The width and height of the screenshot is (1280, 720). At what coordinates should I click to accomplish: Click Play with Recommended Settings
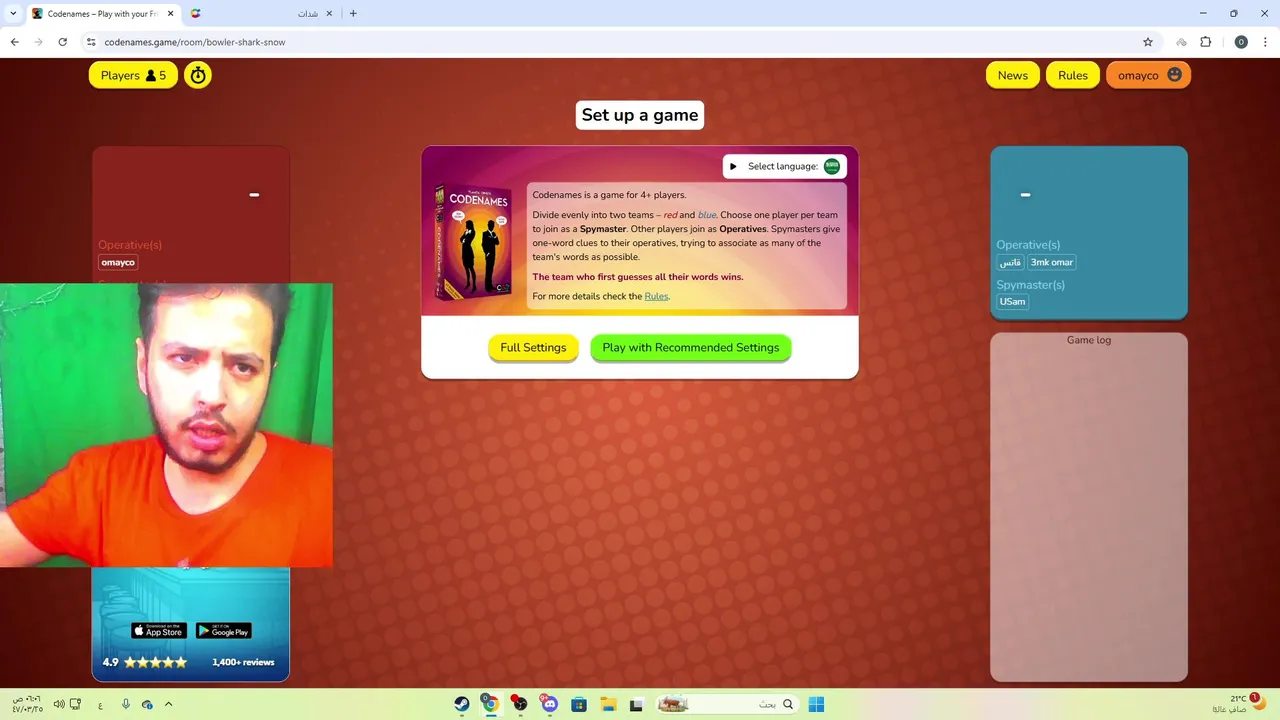point(691,347)
